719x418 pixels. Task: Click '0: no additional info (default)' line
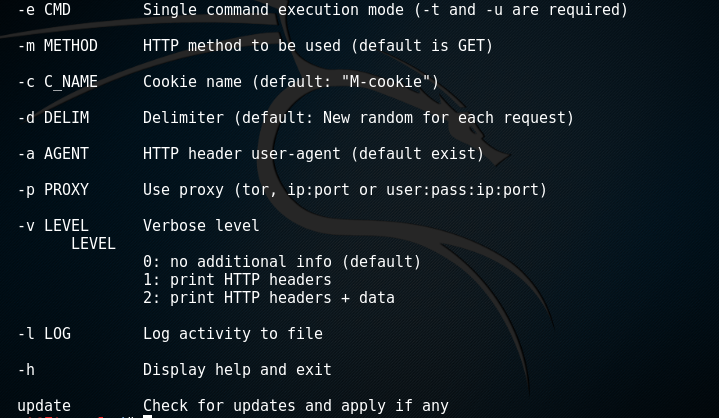coord(282,262)
